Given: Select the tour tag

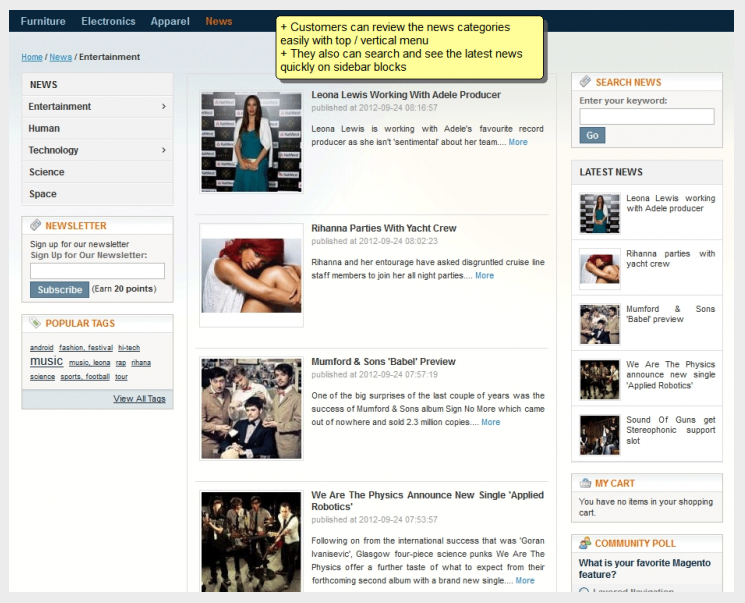Looking at the screenshot, I should [121, 377].
